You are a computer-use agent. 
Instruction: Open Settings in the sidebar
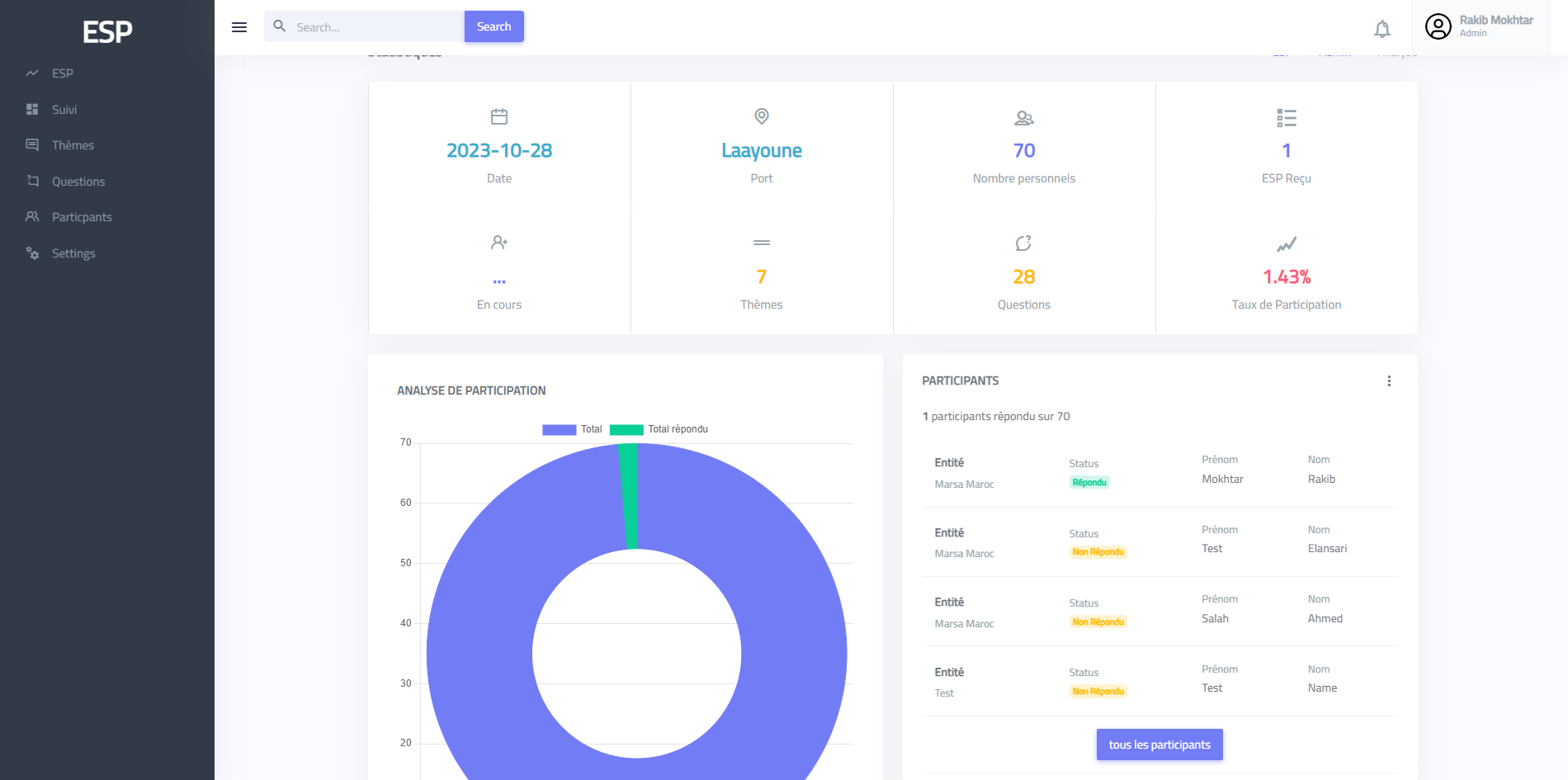(73, 253)
